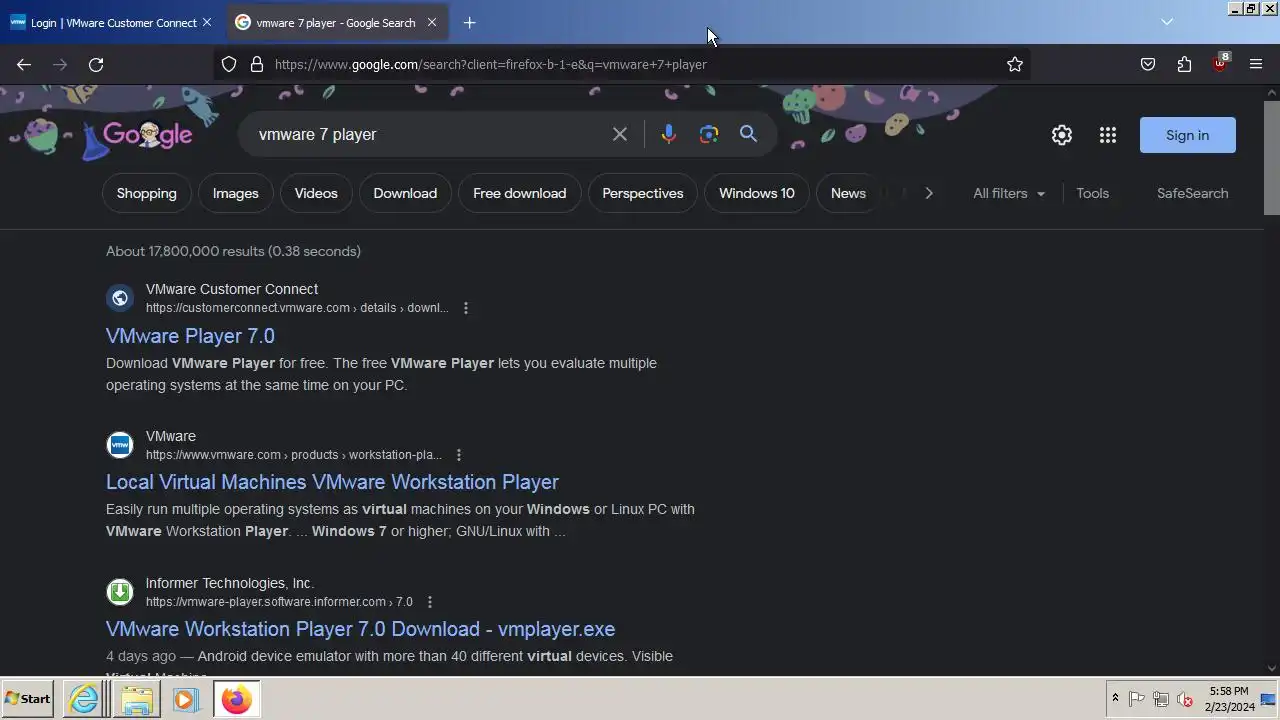
Task: Open the VMware Player 7.0 result
Action: pyautogui.click(x=190, y=336)
